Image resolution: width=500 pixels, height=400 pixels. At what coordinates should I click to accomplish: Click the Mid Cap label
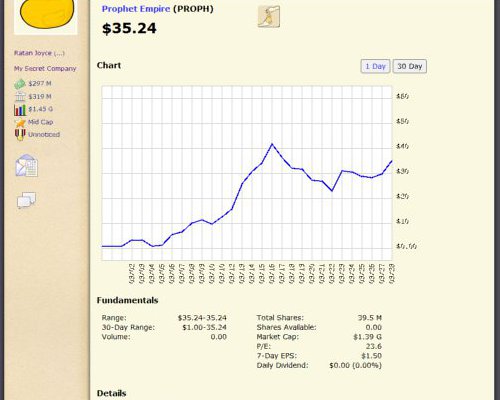pyautogui.click(x=40, y=122)
